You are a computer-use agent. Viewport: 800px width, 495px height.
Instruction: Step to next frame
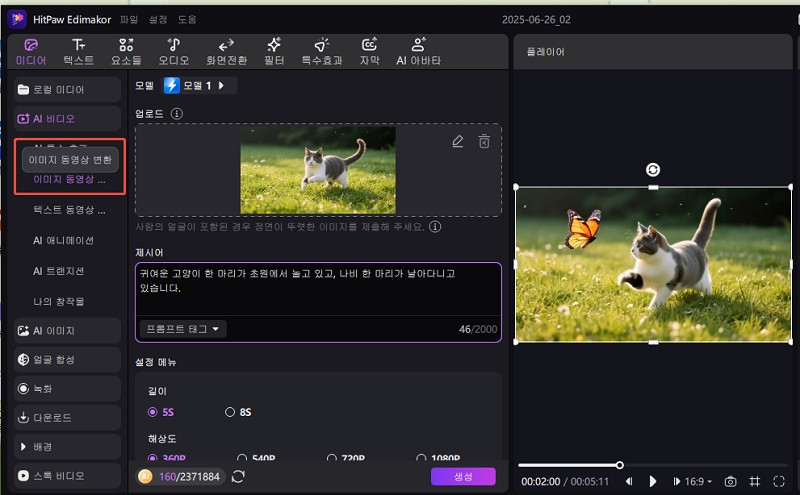pyautogui.click(x=676, y=481)
